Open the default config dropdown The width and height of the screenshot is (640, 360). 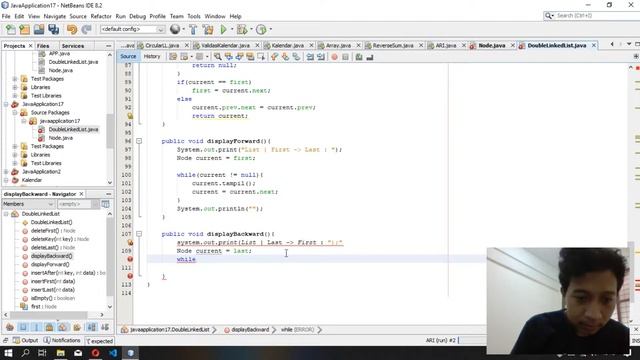tap(132, 29)
